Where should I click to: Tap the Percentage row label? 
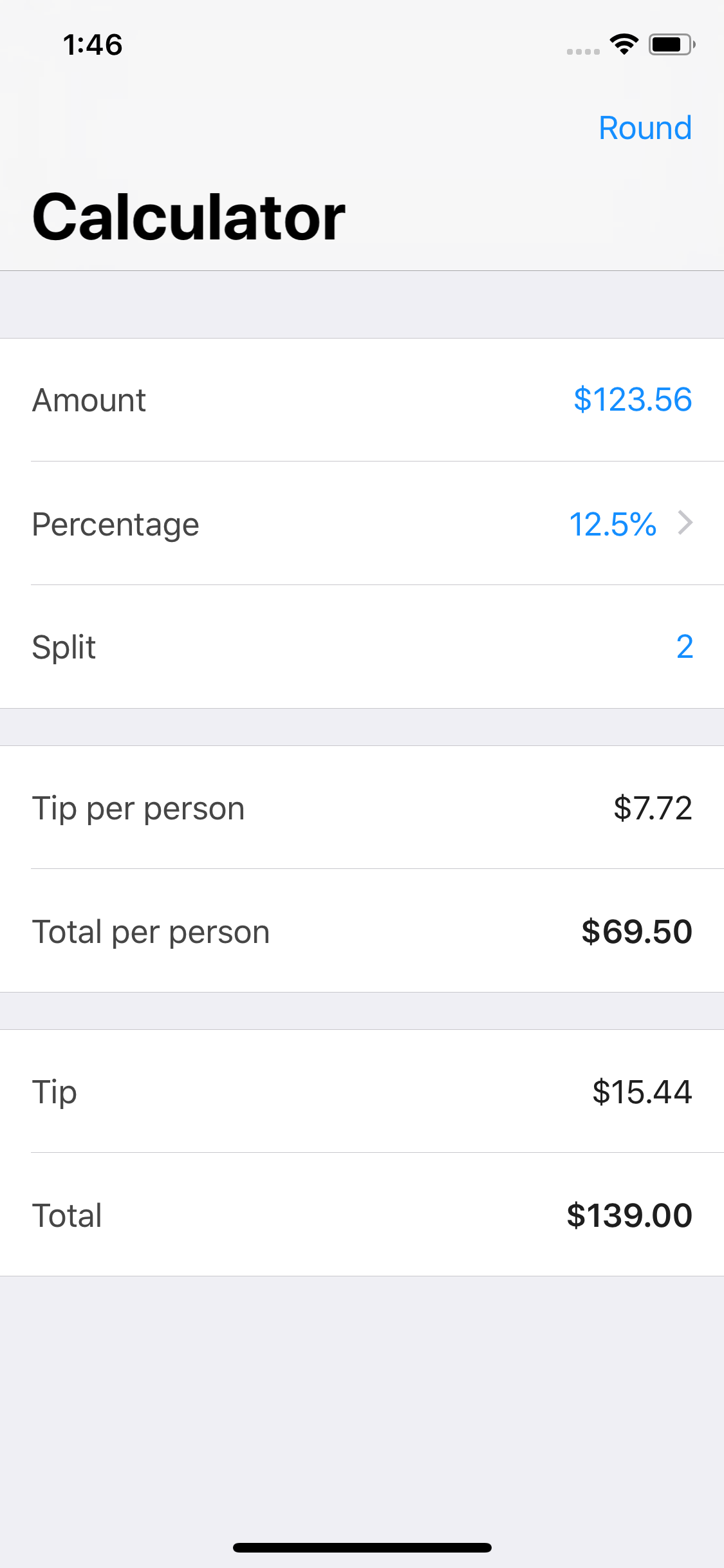tap(116, 525)
